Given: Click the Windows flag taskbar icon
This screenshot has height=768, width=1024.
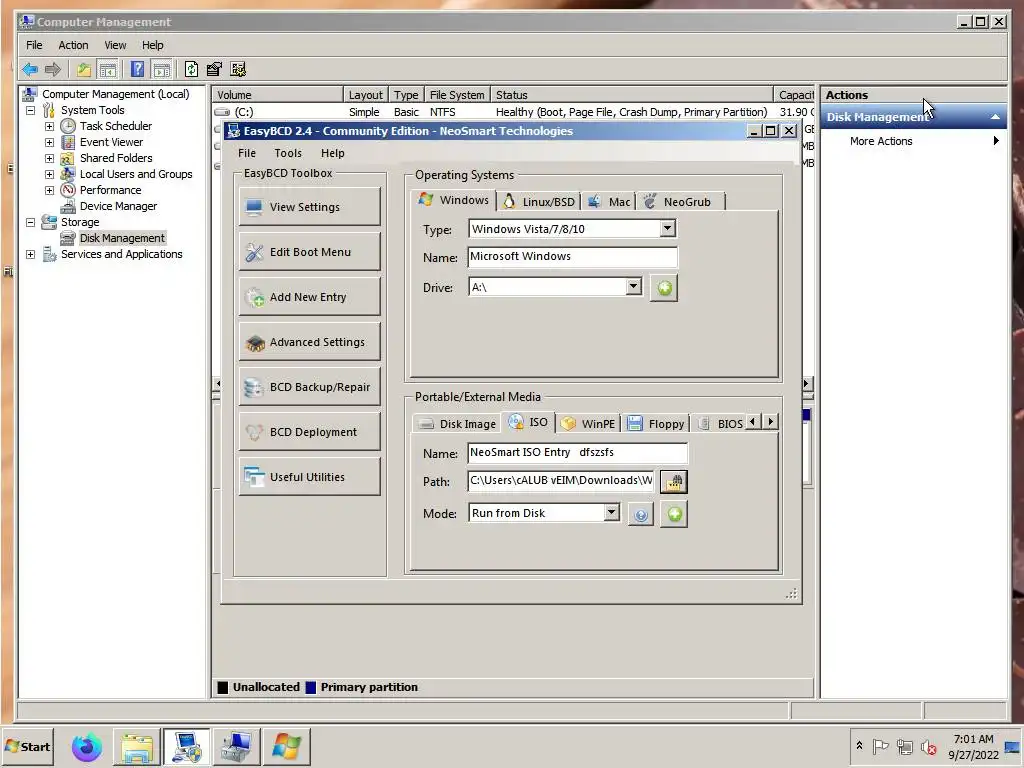Looking at the screenshot, I should [286, 747].
